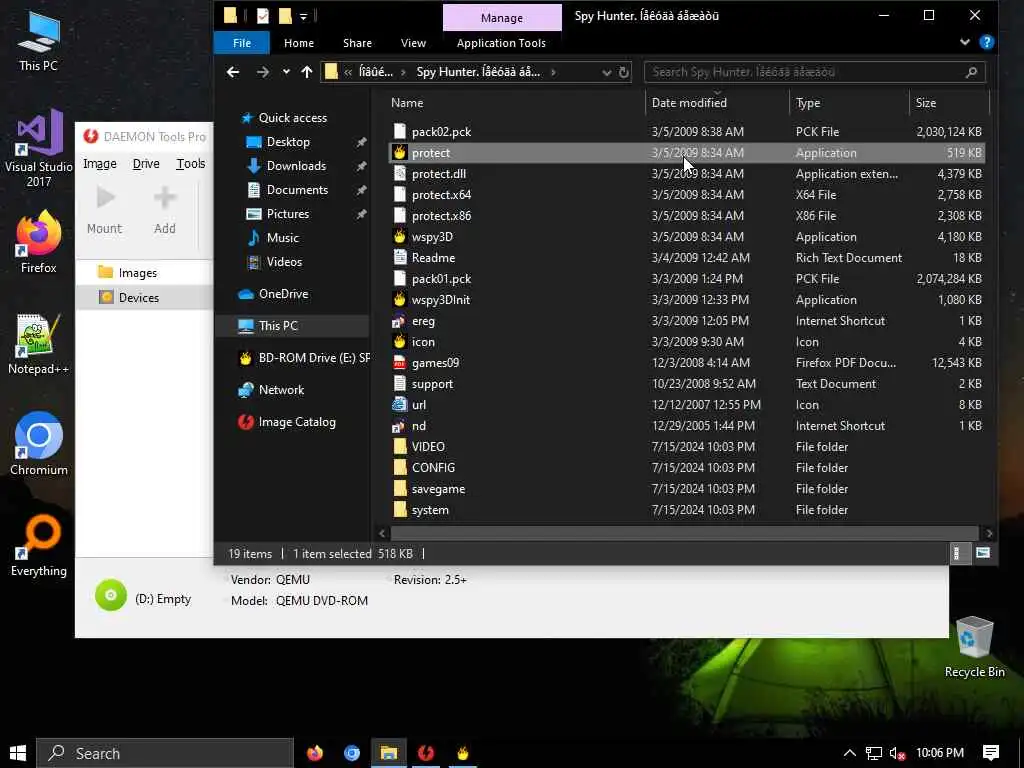Launch the Firefox desktop shortcut
The height and width of the screenshot is (768, 1024).
39,242
